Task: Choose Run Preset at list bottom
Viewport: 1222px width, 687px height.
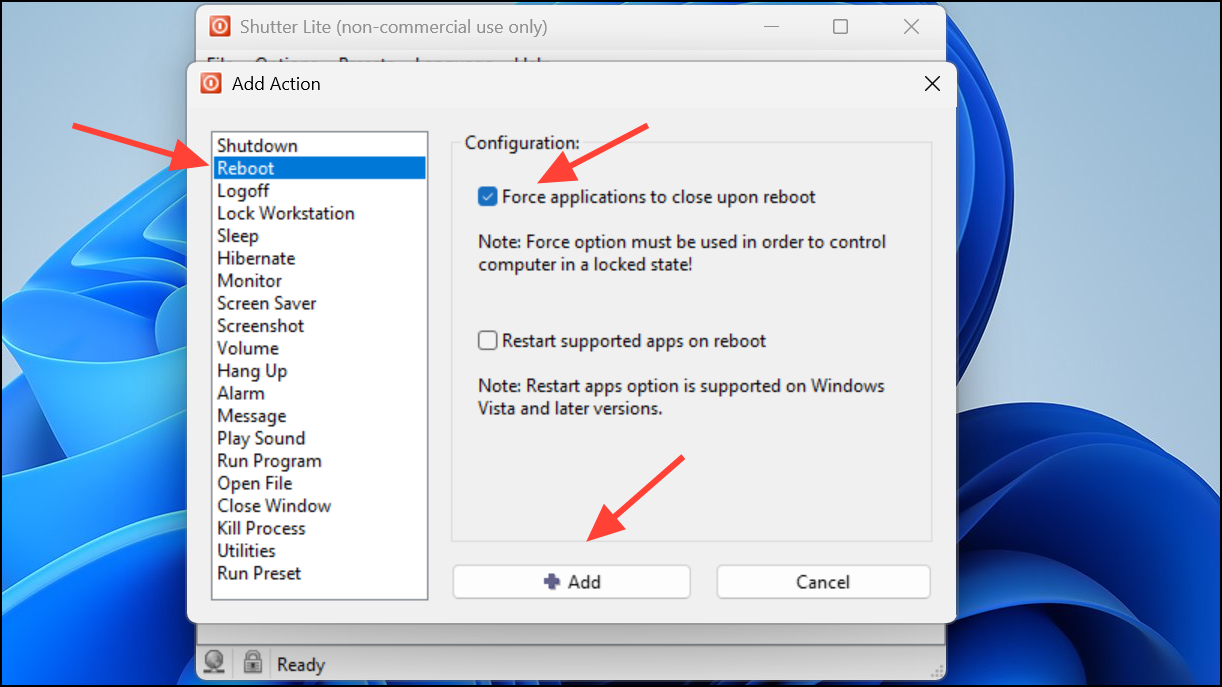Action: point(320,573)
